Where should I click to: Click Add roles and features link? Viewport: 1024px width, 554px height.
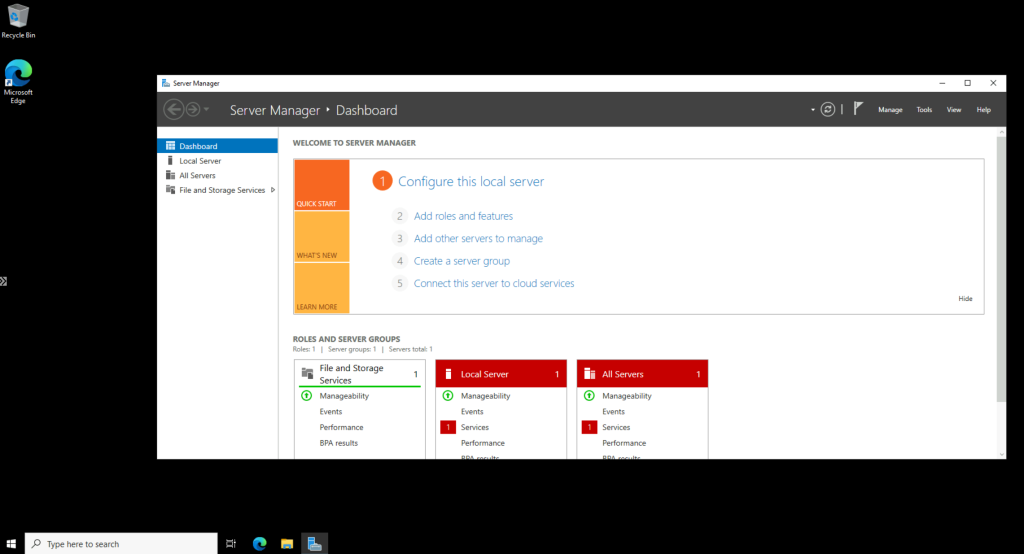463,216
